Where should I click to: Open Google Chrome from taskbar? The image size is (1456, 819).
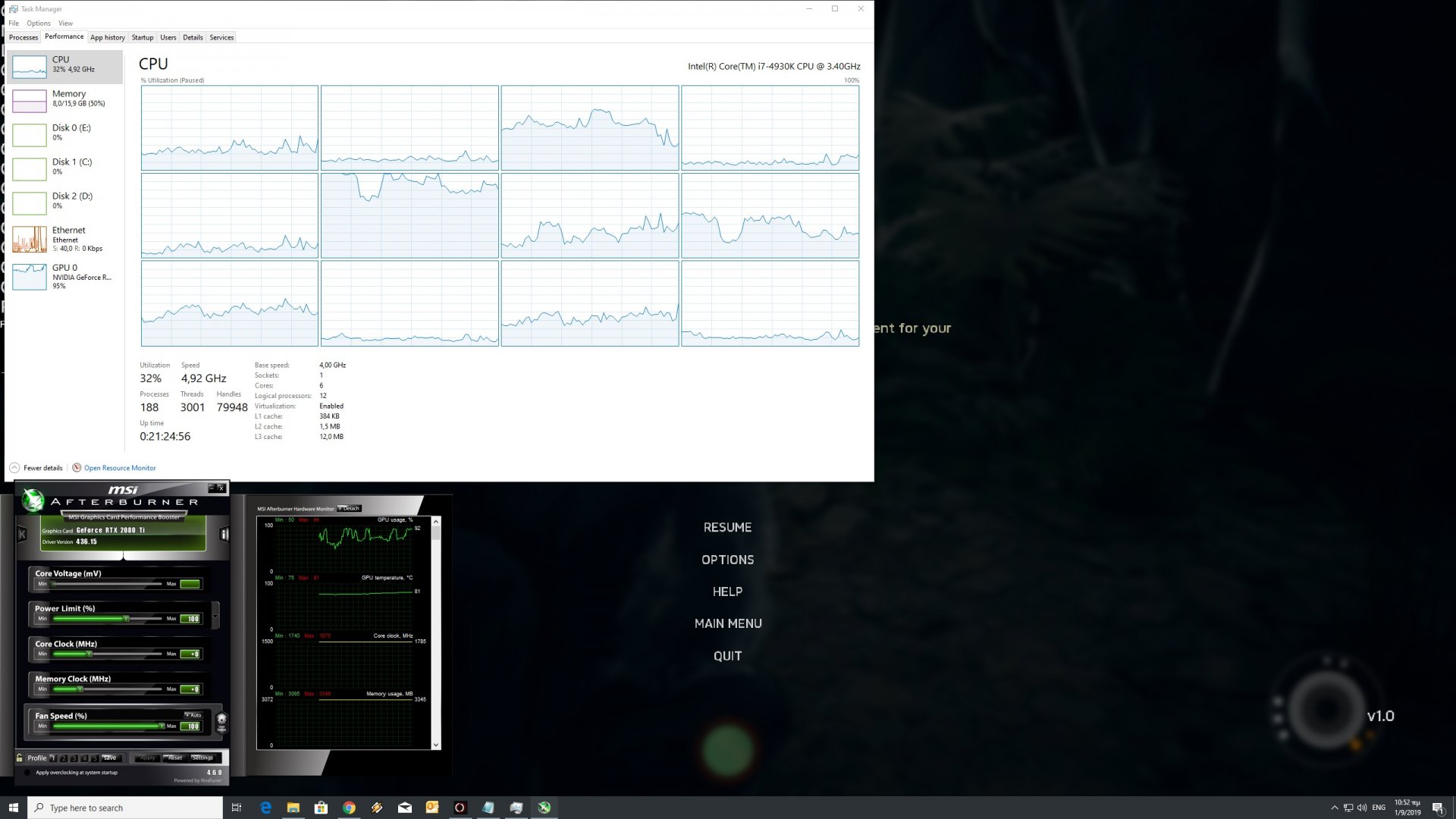point(349,808)
